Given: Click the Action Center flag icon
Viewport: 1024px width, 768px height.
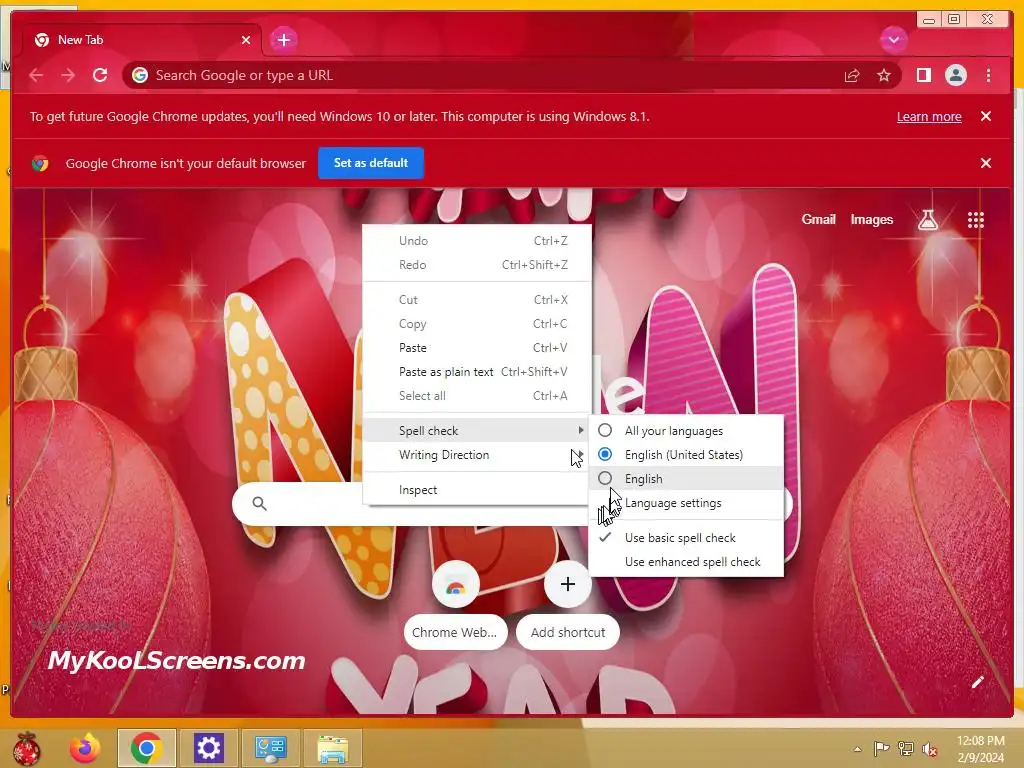Looking at the screenshot, I should 881,748.
